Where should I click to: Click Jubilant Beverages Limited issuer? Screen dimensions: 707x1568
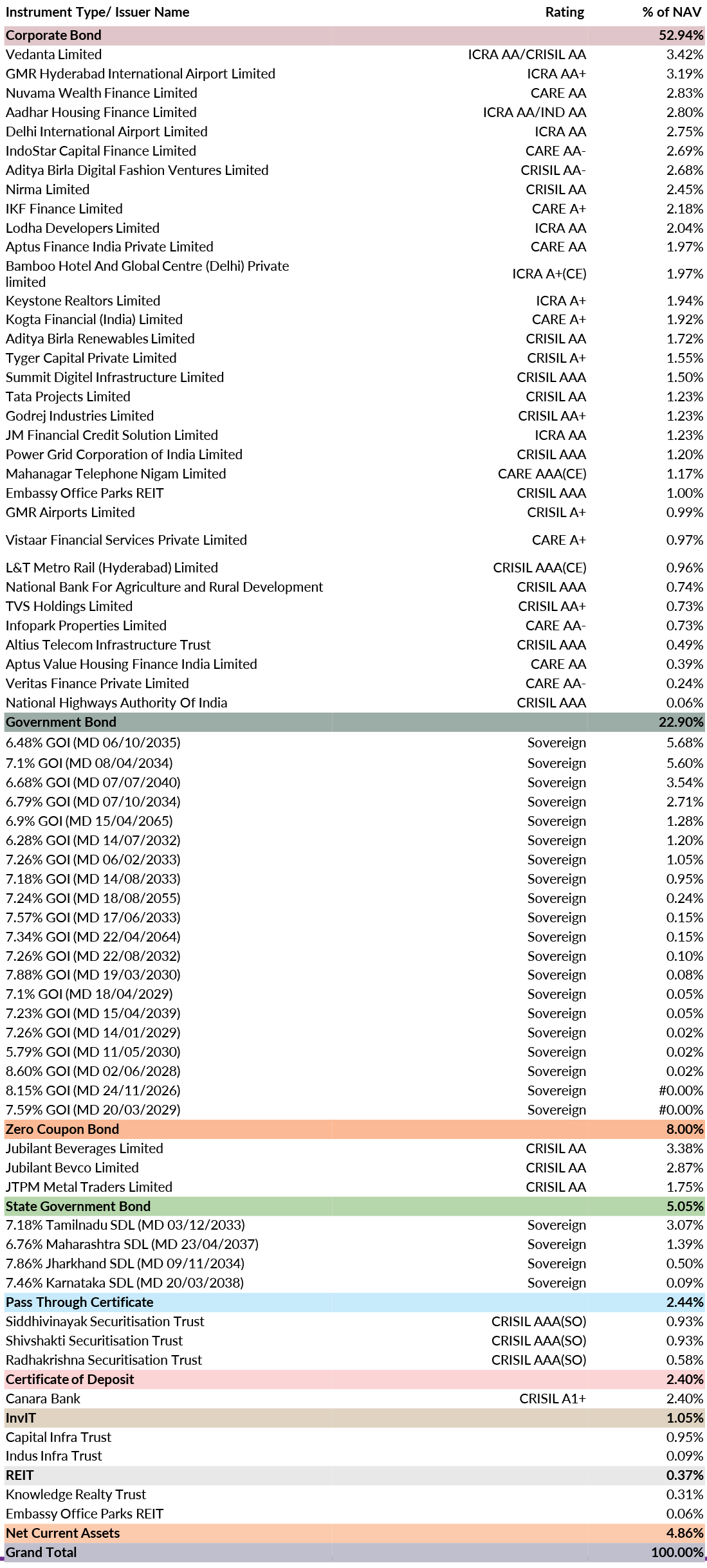coord(84,1149)
